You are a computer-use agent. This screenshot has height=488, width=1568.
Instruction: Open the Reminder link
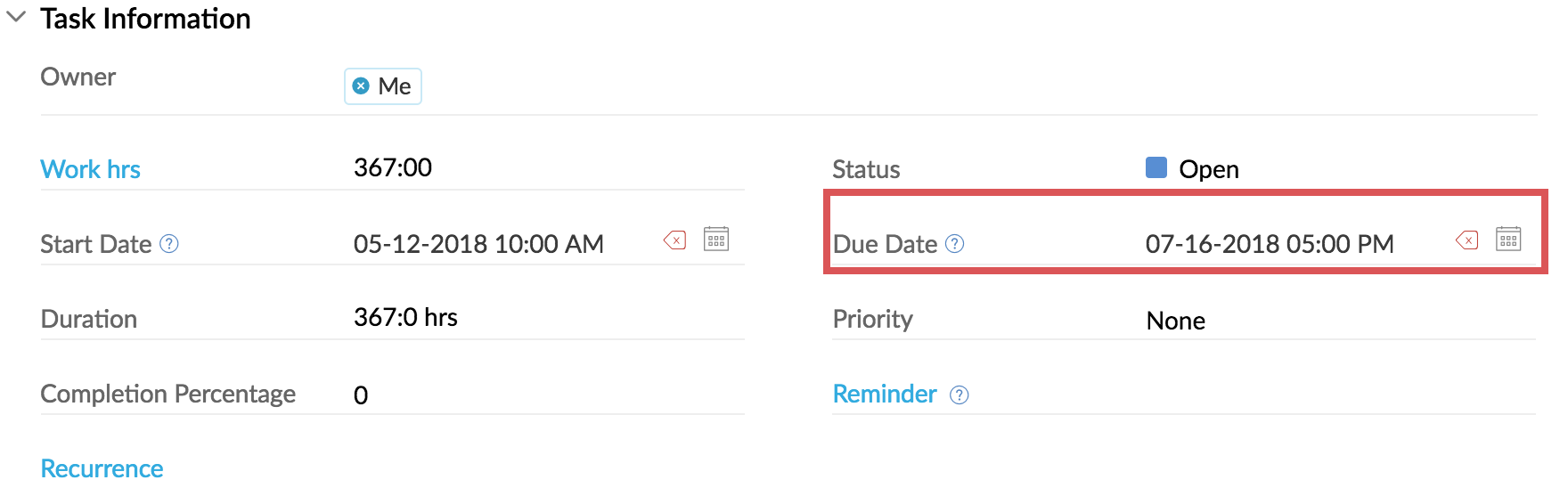pyautogui.click(x=885, y=394)
